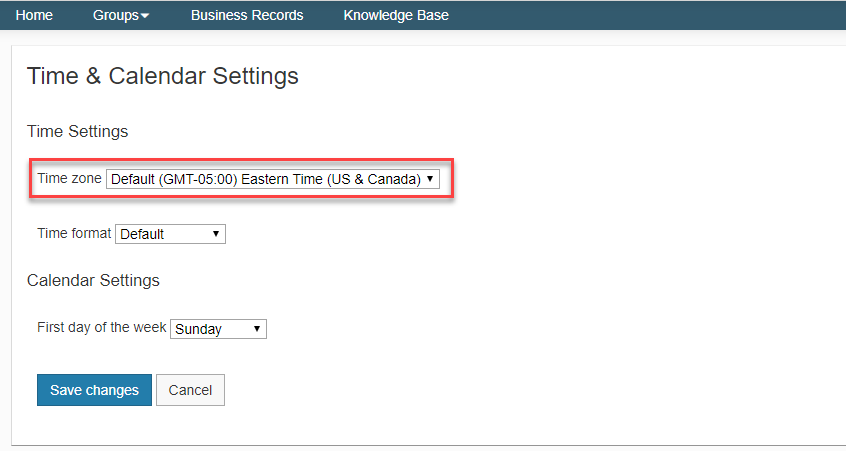Click the Time & Calendar Settings heading
Viewport: 846px width, 451px height.
pos(162,76)
